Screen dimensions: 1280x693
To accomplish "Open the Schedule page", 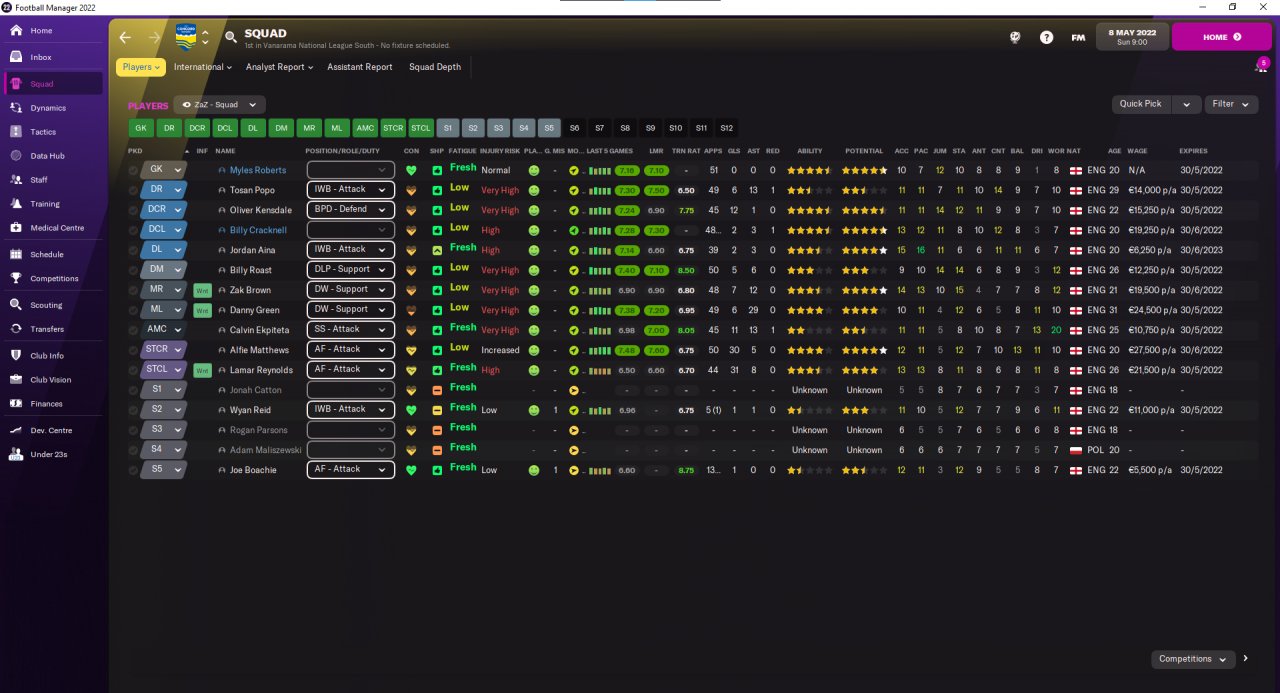I will [54, 255].
